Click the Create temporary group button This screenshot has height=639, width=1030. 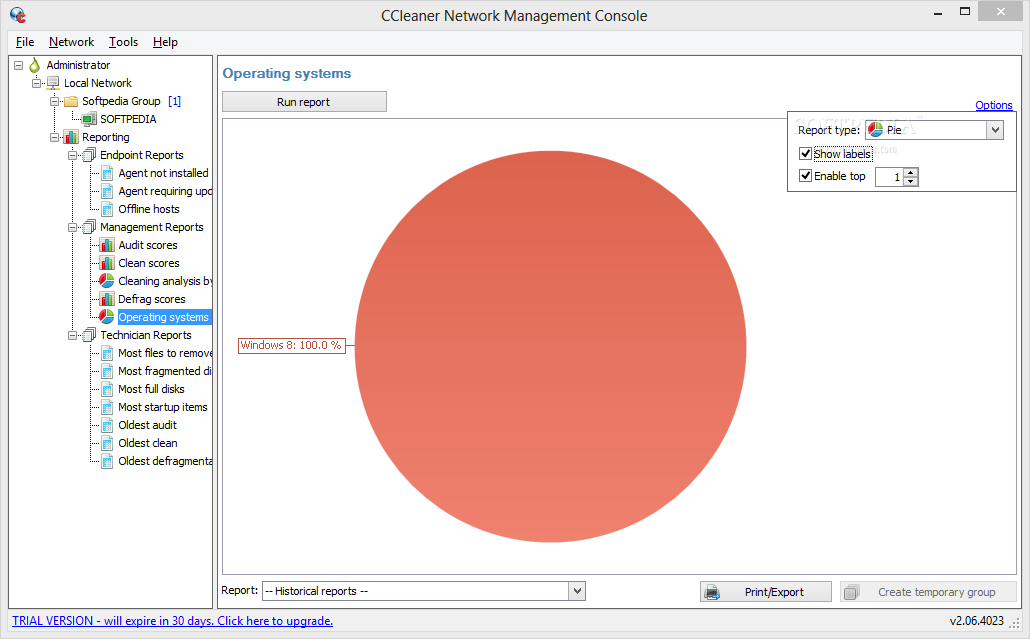[x=928, y=592]
